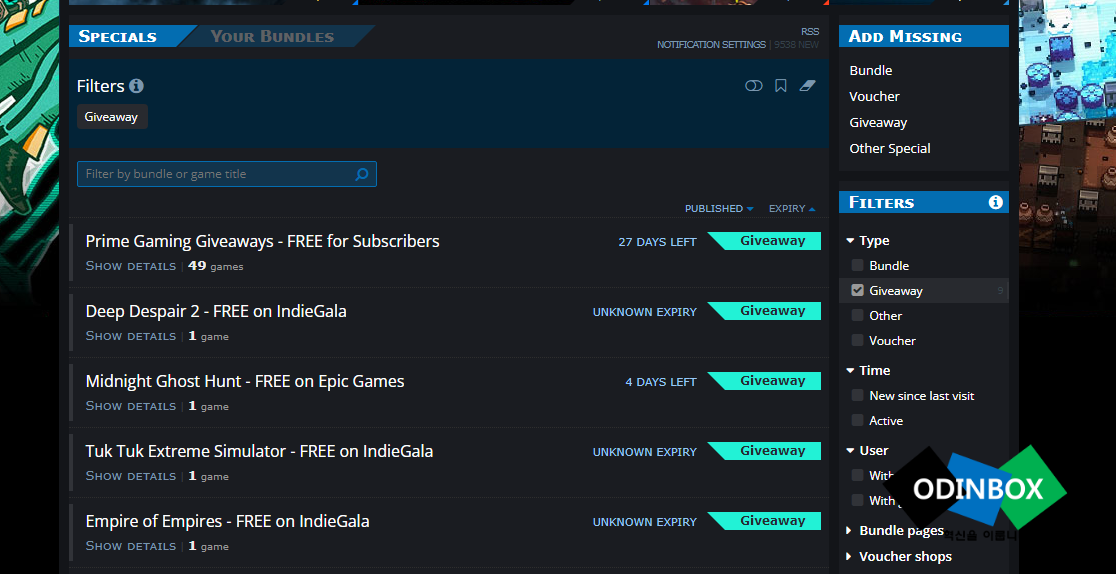The width and height of the screenshot is (1116, 574).
Task: Add a missing Other Special
Action: pyautogui.click(x=890, y=148)
